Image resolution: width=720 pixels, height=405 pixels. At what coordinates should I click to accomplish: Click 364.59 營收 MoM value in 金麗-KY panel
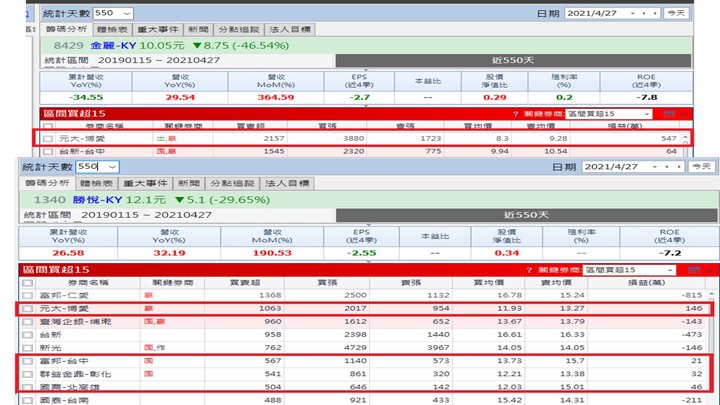pos(276,97)
